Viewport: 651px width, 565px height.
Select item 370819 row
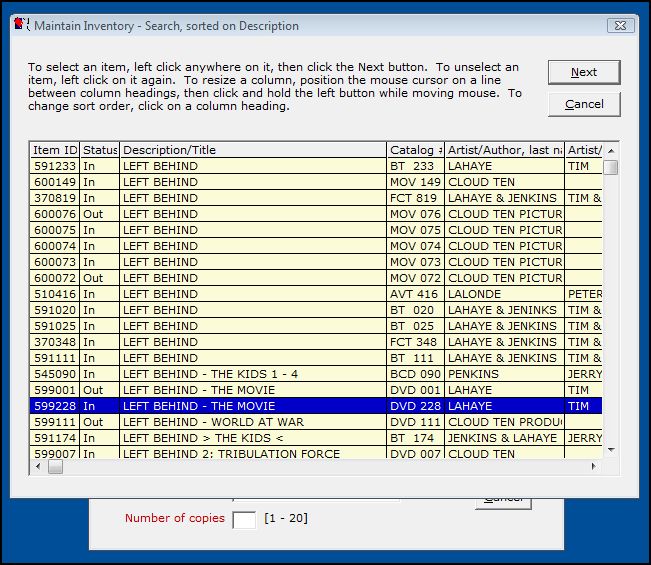(x=316, y=198)
